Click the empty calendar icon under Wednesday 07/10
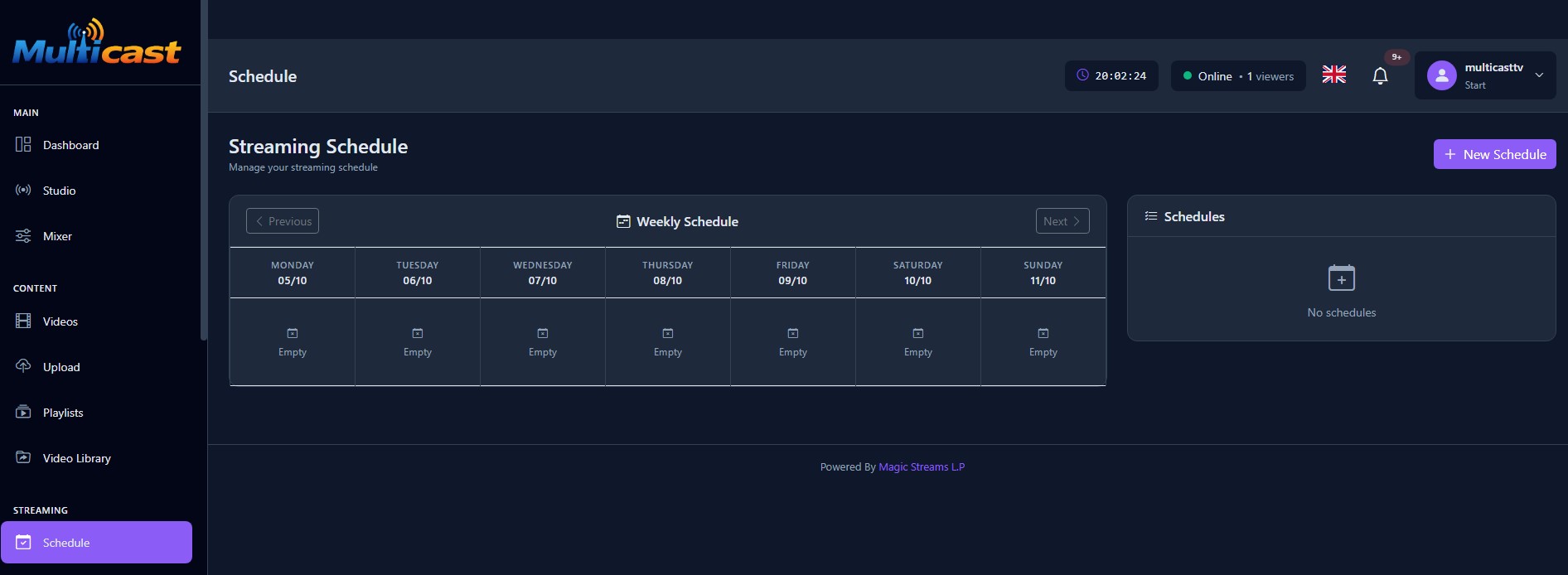This screenshot has width=1568, height=575. 543,333
